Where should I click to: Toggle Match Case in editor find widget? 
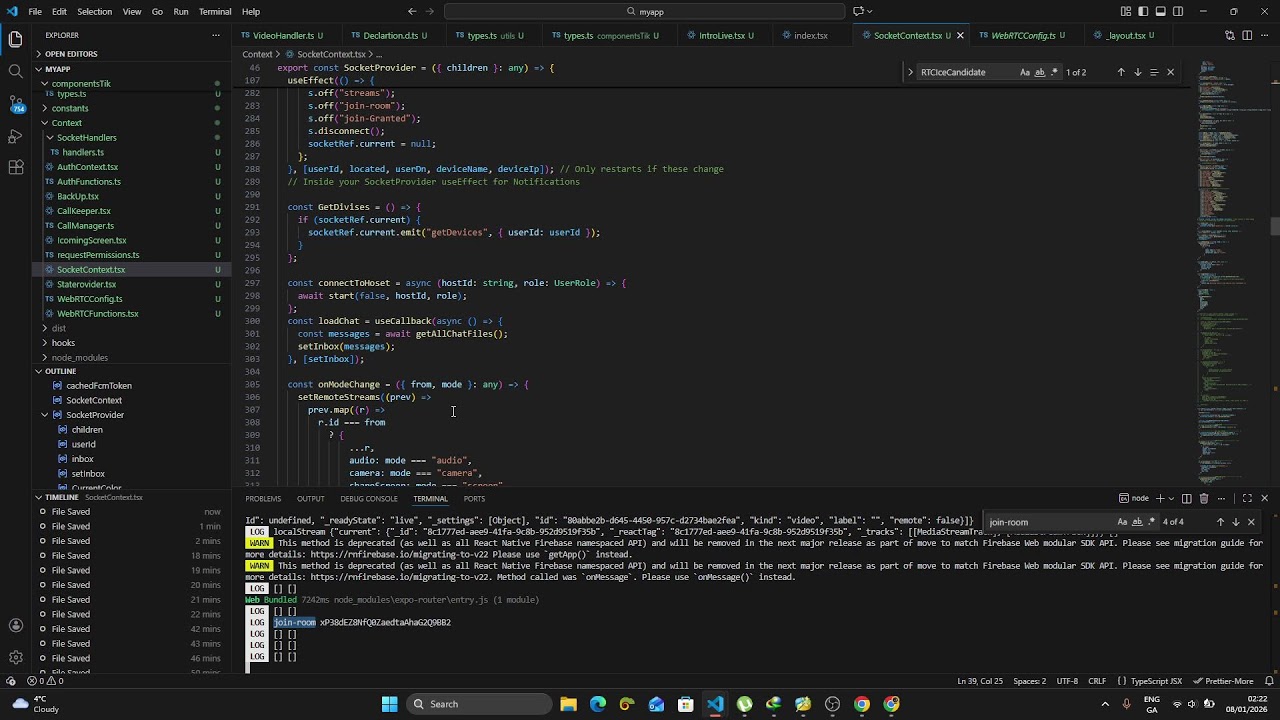point(1025,72)
